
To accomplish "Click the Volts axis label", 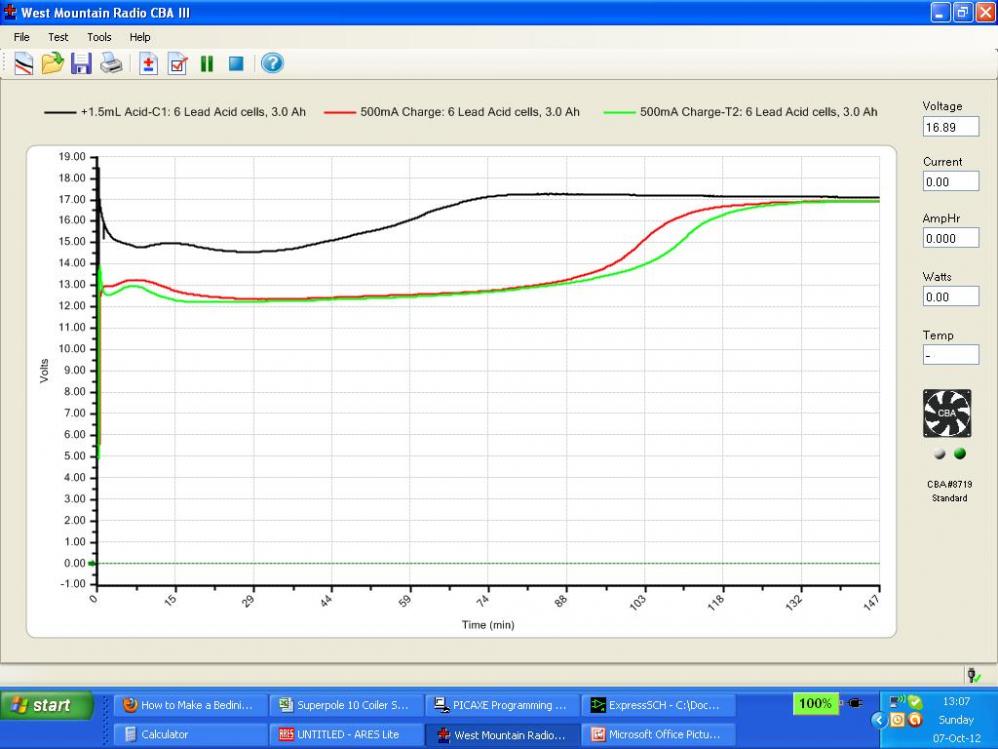I will (x=44, y=371).
